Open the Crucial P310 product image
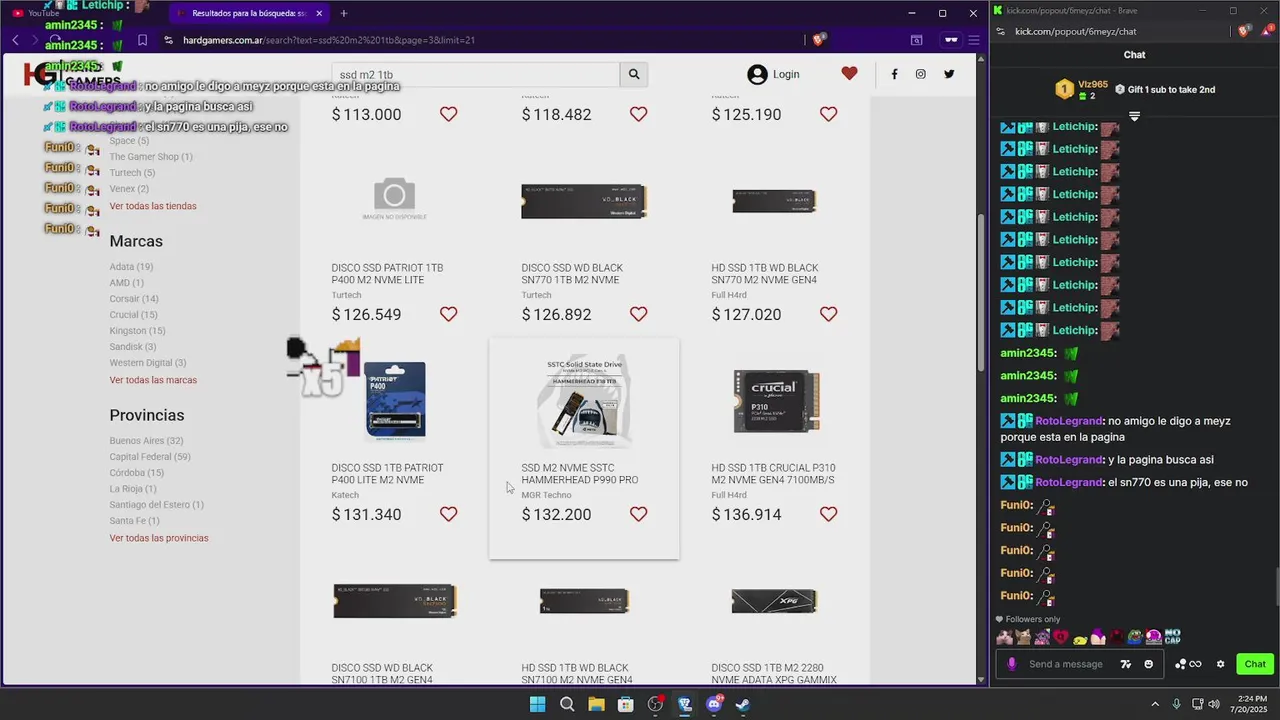 pyautogui.click(x=774, y=400)
